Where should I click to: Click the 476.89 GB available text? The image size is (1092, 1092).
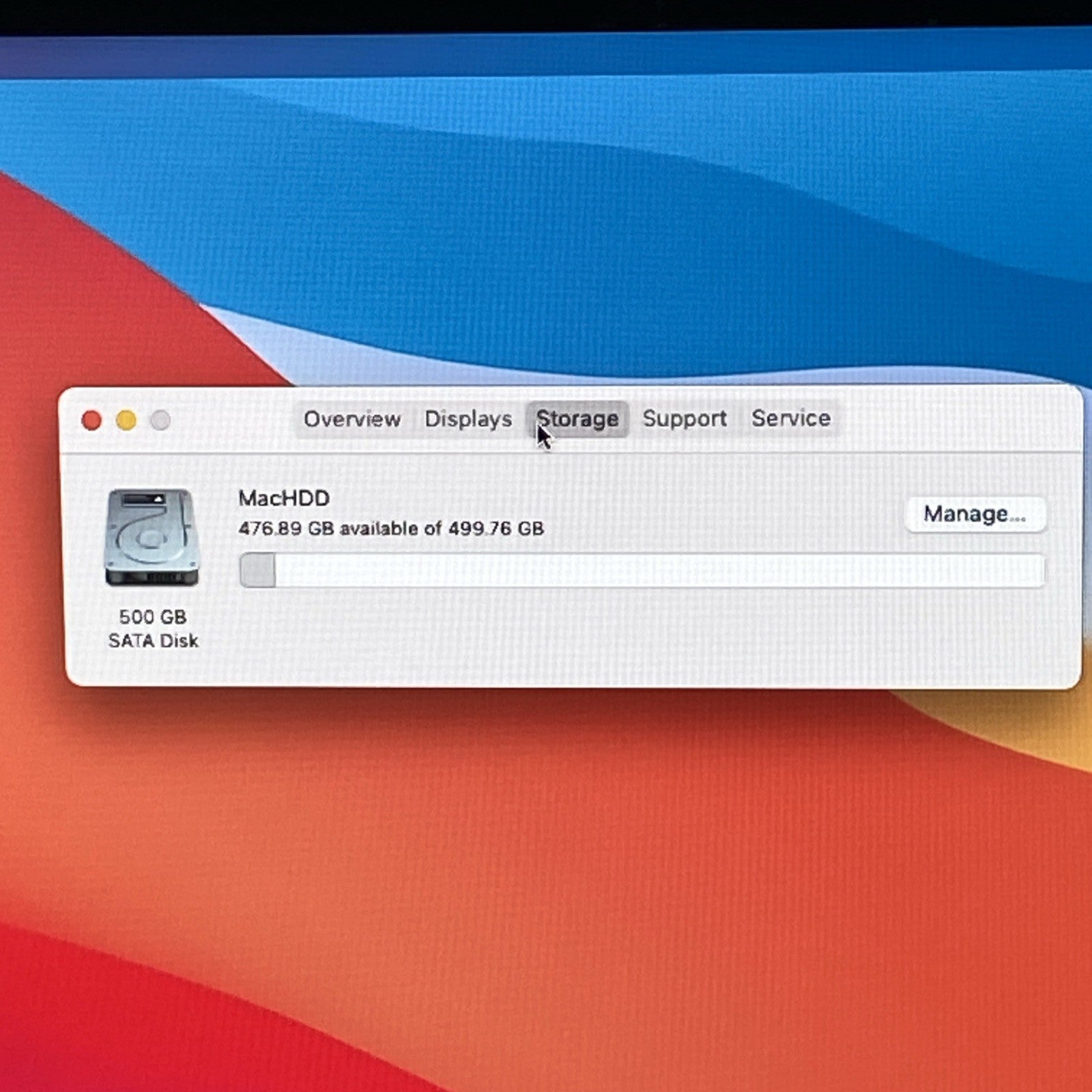339,528
